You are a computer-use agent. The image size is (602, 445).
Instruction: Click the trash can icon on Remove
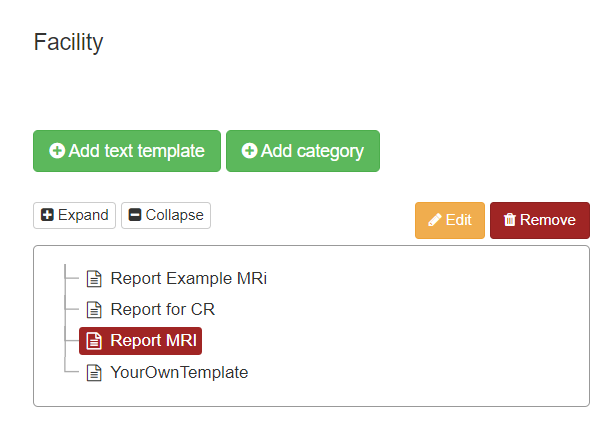click(509, 220)
